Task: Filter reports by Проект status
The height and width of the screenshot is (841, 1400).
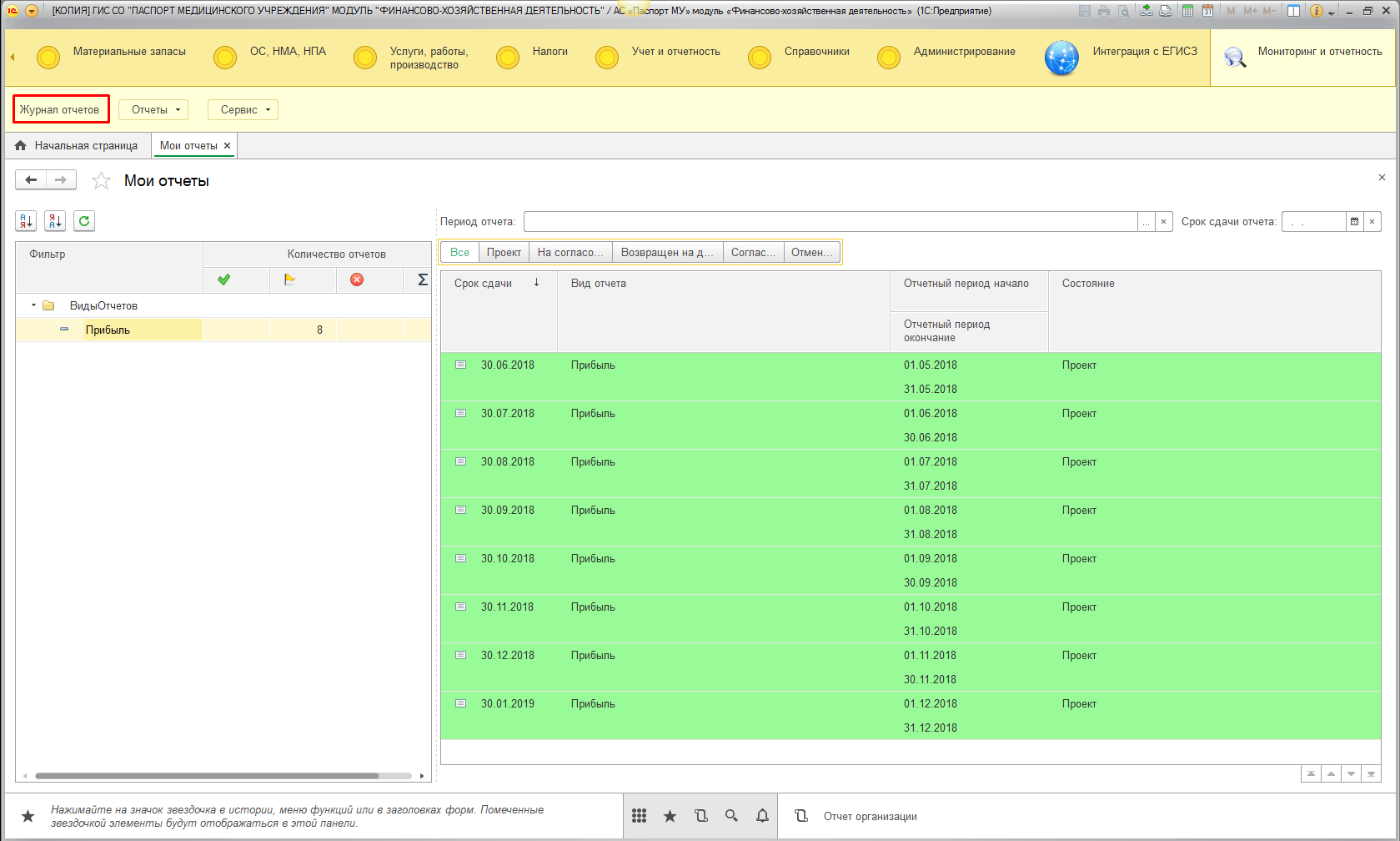Action: click(x=504, y=252)
